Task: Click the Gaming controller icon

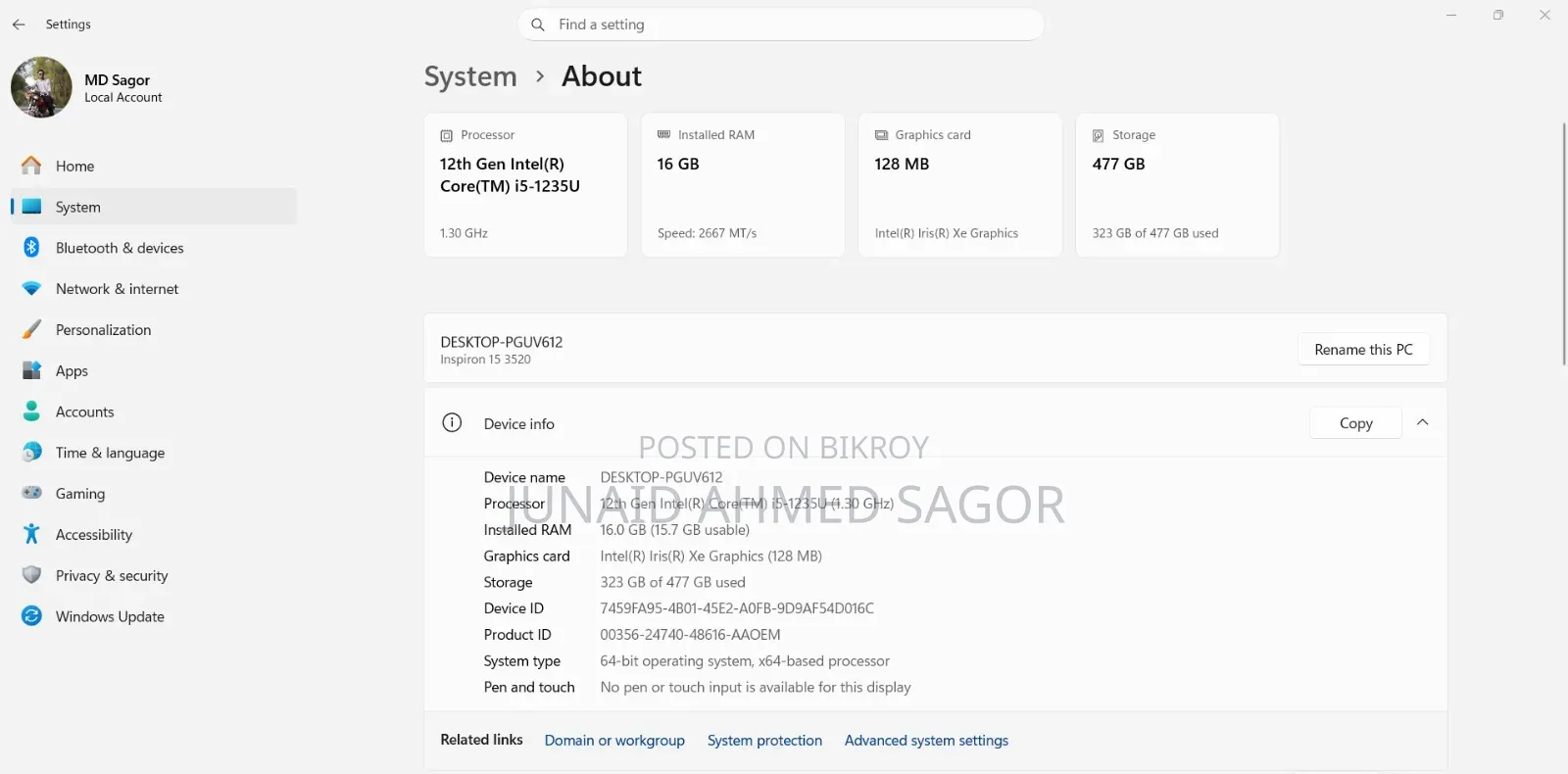Action: [x=31, y=494]
